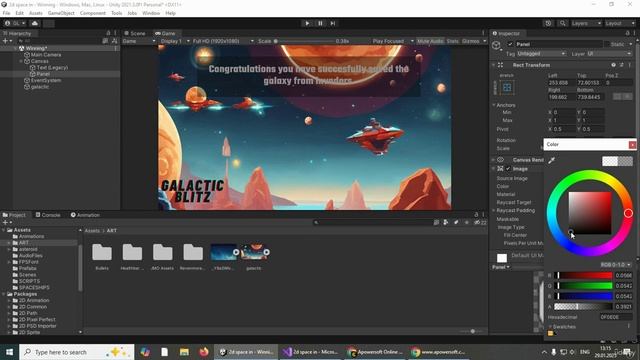640x360 pixels.
Task: Open the undo history icon
Action: coord(548,23)
